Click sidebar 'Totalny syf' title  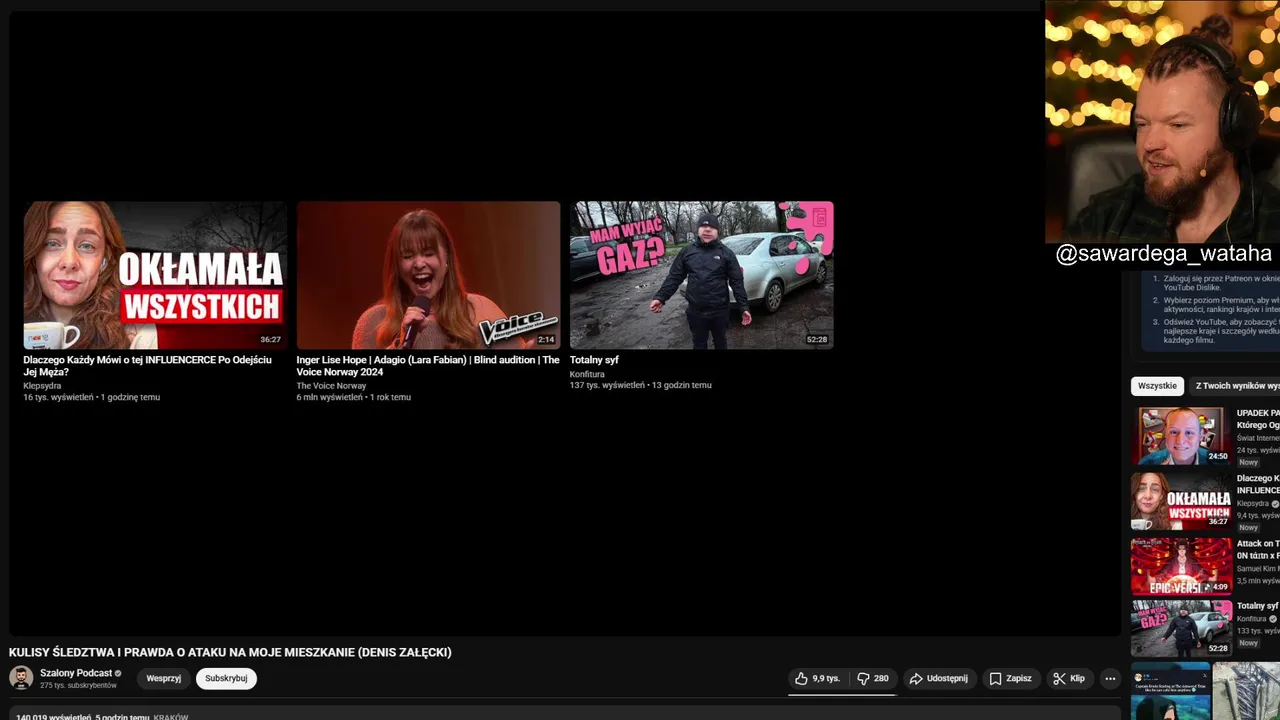[1258, 606]
